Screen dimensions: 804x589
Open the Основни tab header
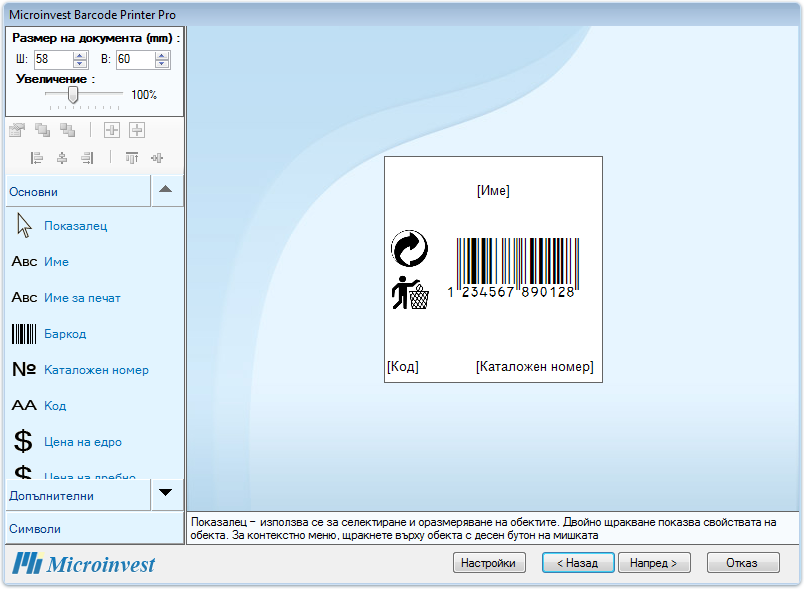point(78,191)
